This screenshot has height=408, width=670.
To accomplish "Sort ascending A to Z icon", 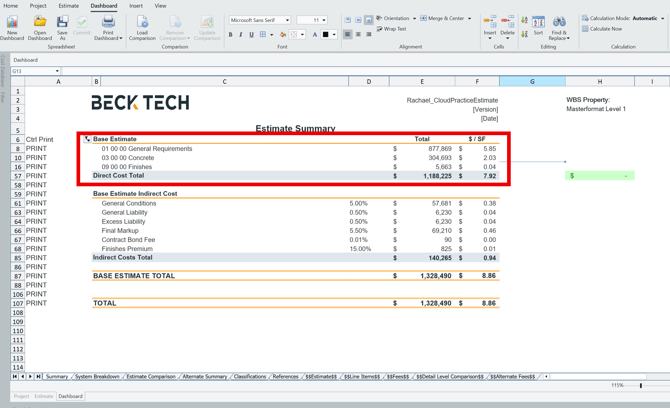I will pos(524,21).
